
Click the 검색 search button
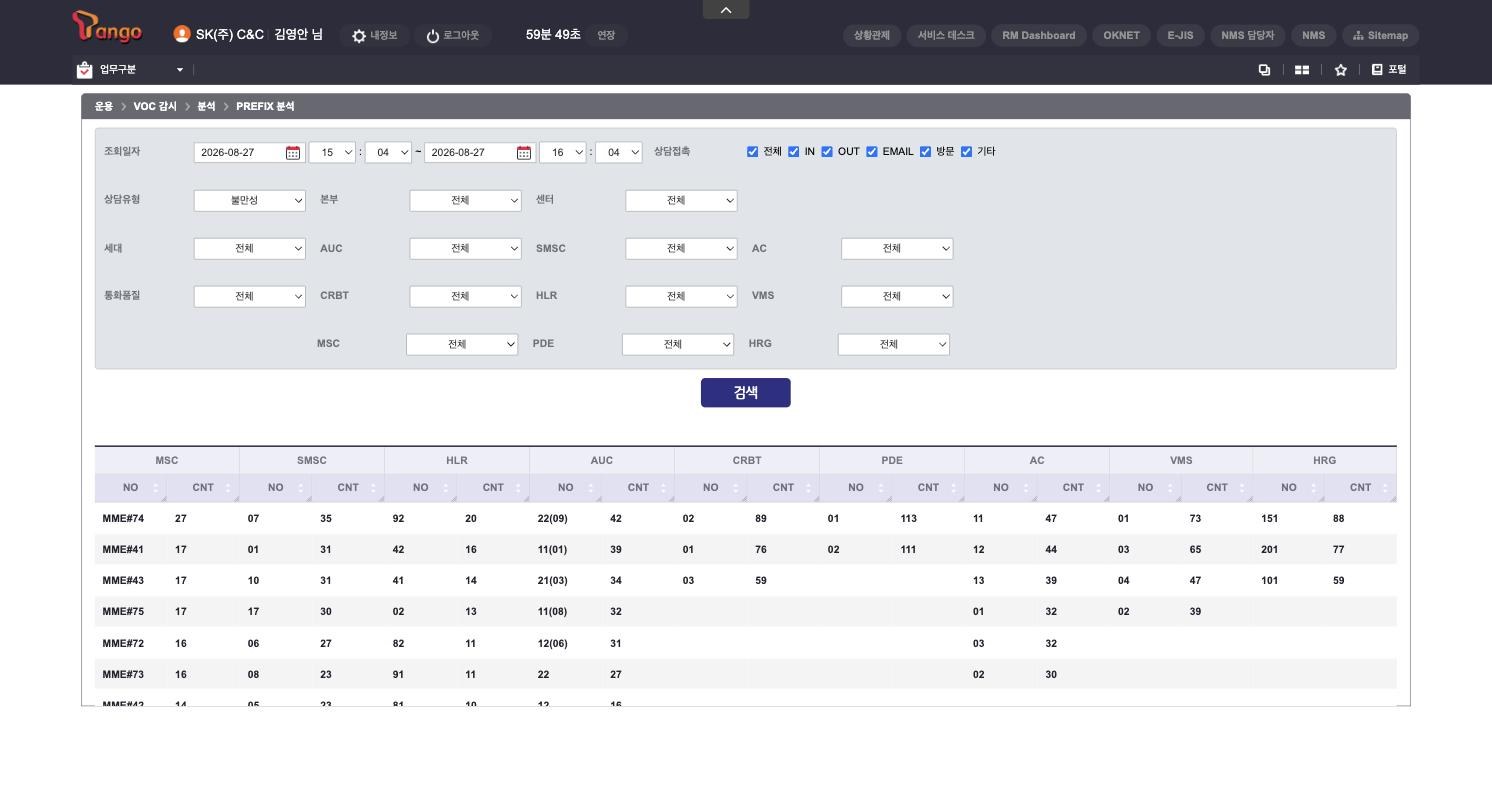[746, 393]
